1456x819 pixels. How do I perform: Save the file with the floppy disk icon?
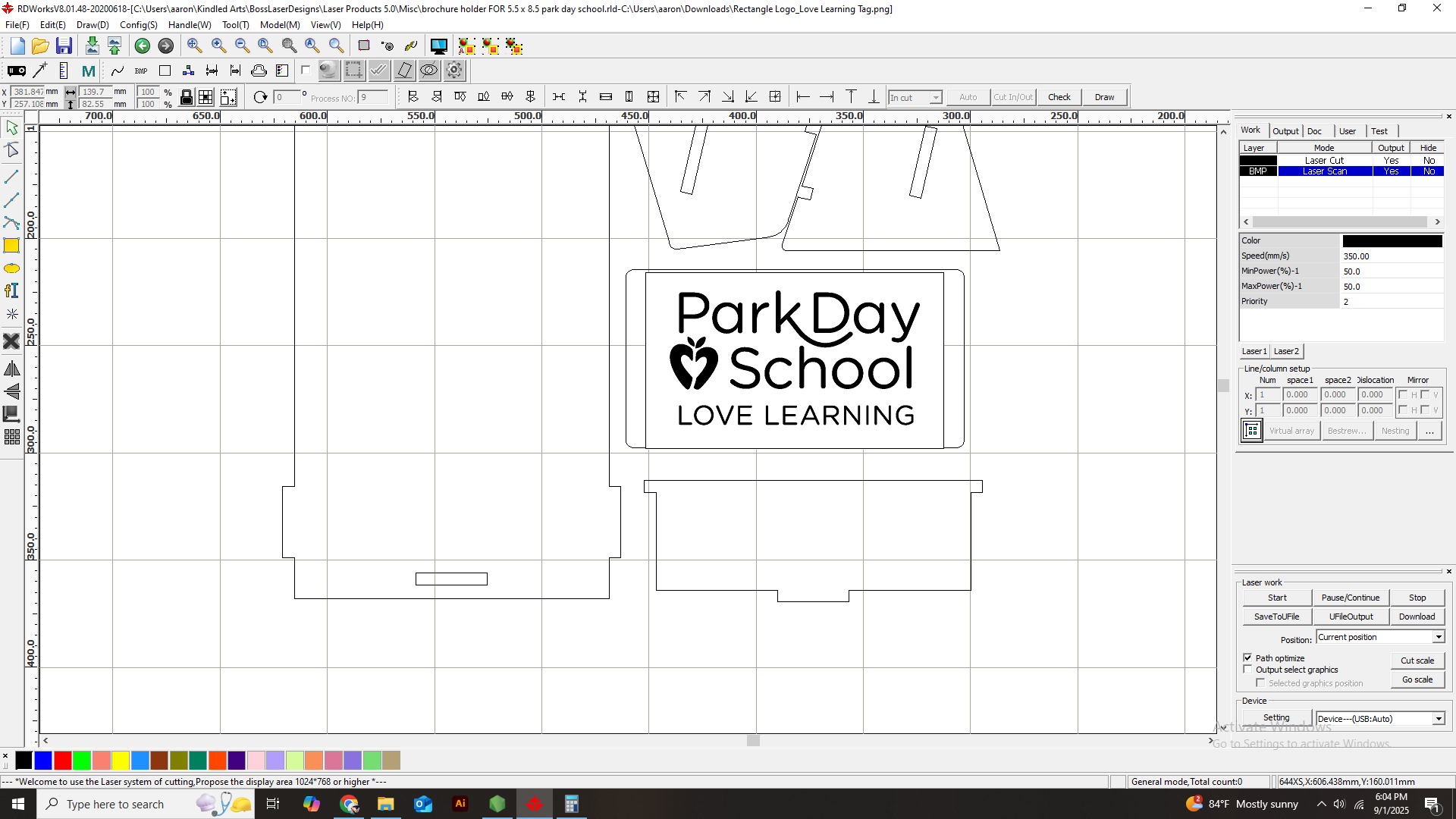coord(64,46)
